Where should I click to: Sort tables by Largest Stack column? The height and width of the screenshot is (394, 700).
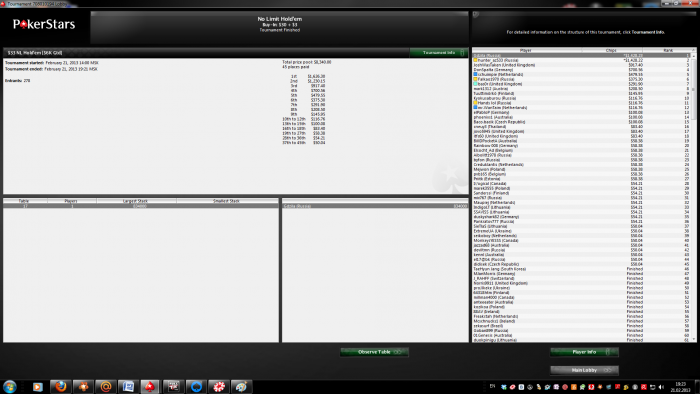tap(136, 201)
